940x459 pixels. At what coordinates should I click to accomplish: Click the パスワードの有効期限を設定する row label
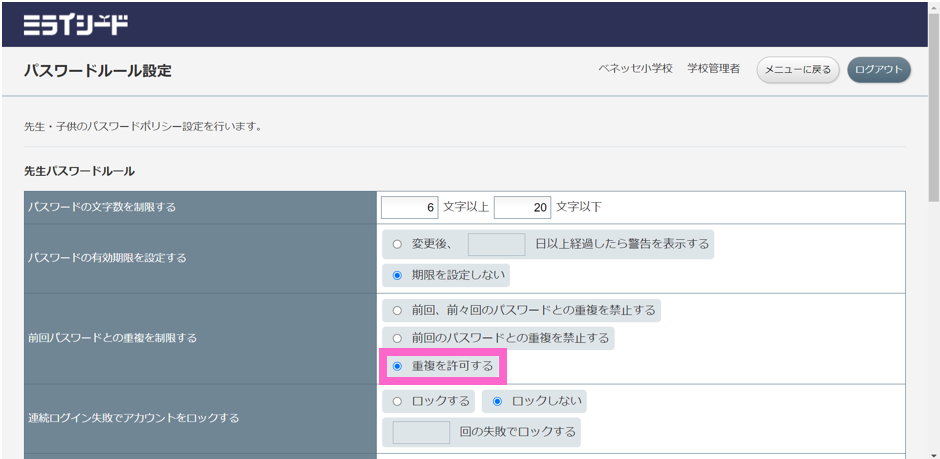pos(107,258)
